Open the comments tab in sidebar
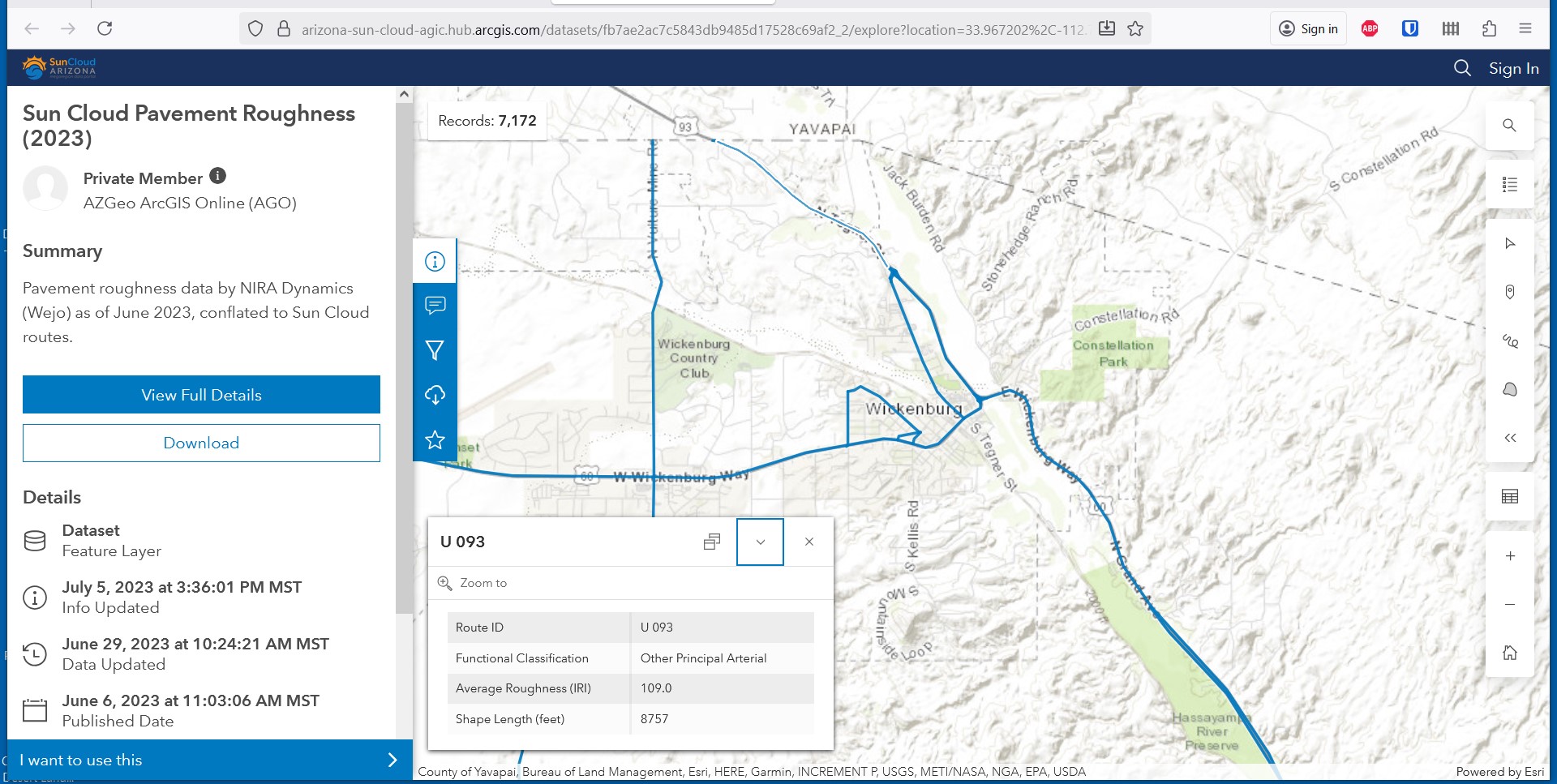Image resolution: width=1557 pixels, height=784 pixels. [435, 306]
